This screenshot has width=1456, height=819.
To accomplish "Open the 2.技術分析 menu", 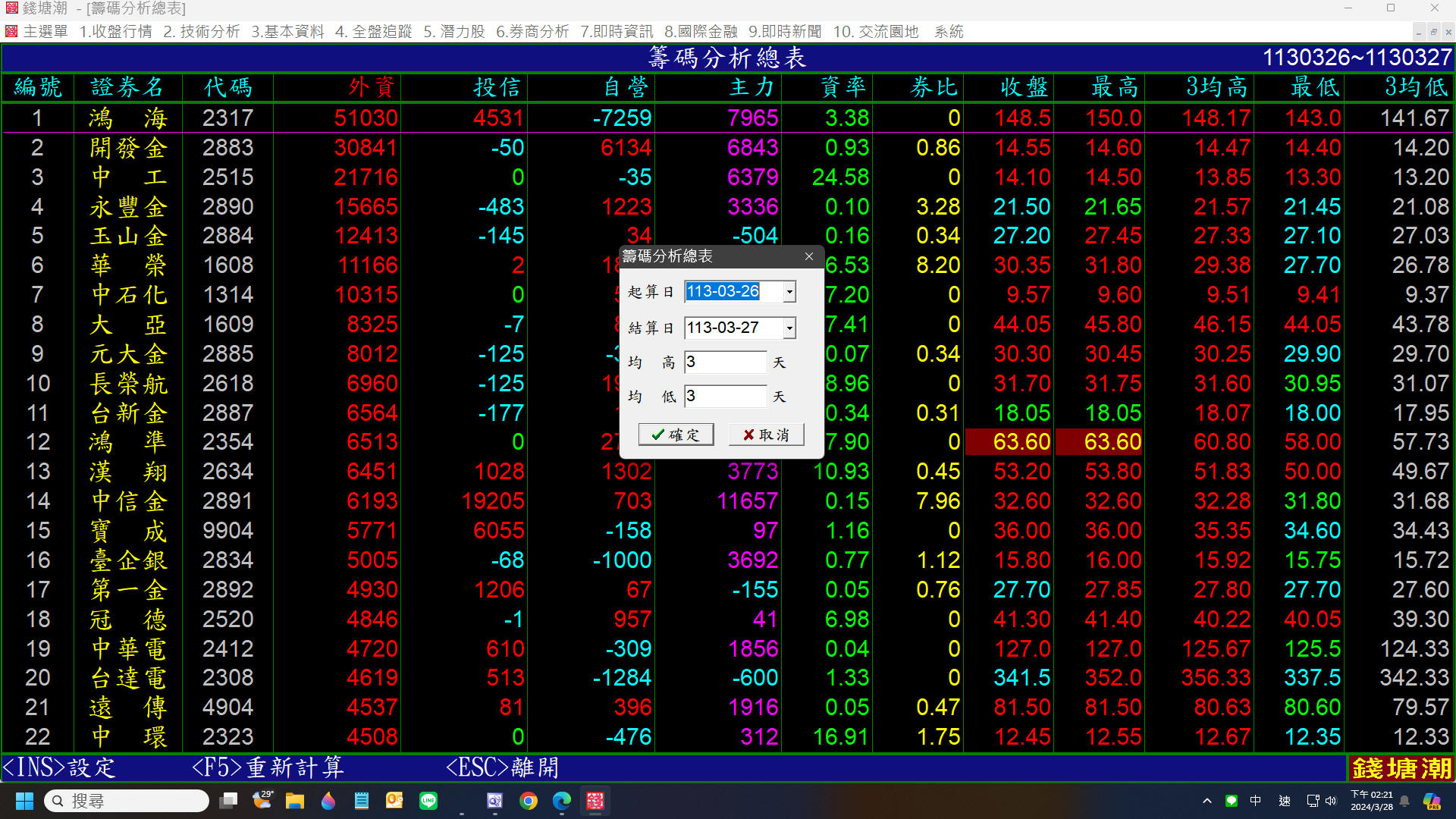I will 202,31.
